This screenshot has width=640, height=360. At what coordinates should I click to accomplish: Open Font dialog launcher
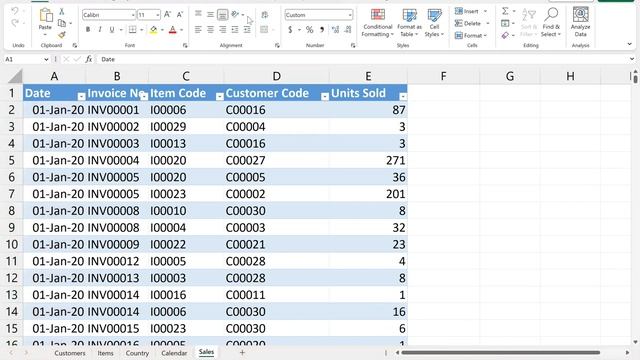185,45
